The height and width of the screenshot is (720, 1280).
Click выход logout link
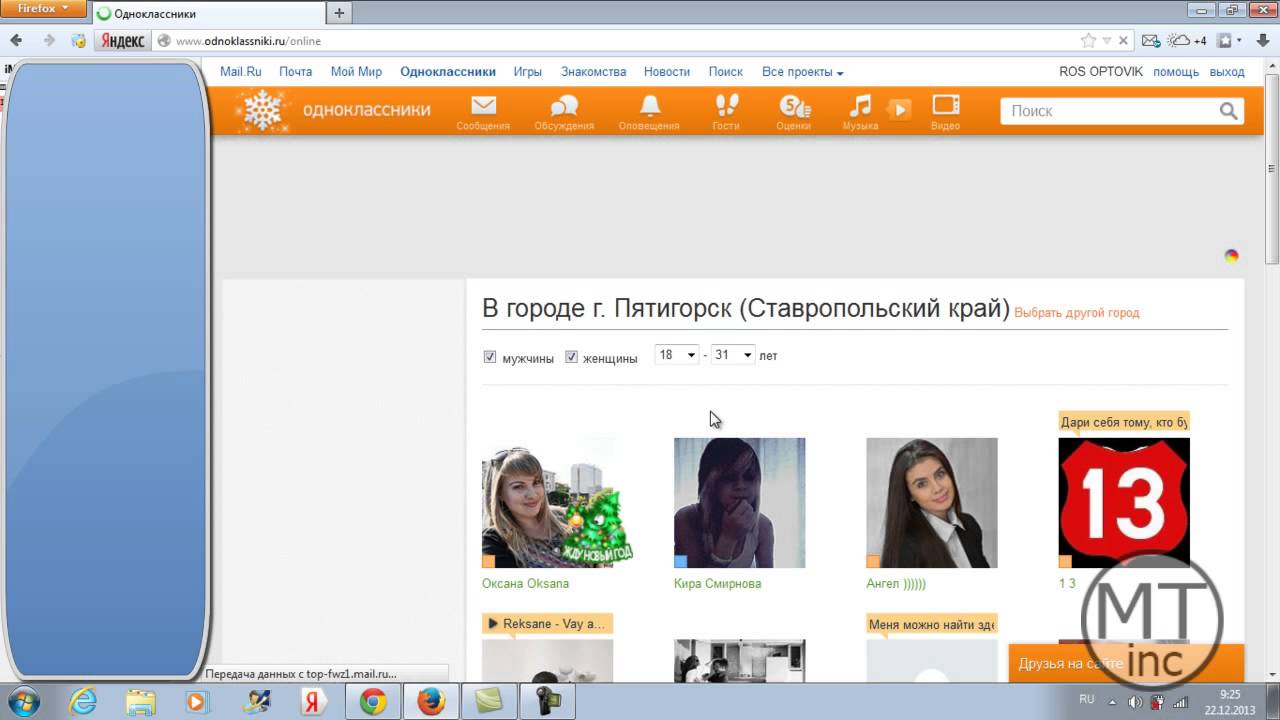pyautogui.click(x=1227, y=72)
